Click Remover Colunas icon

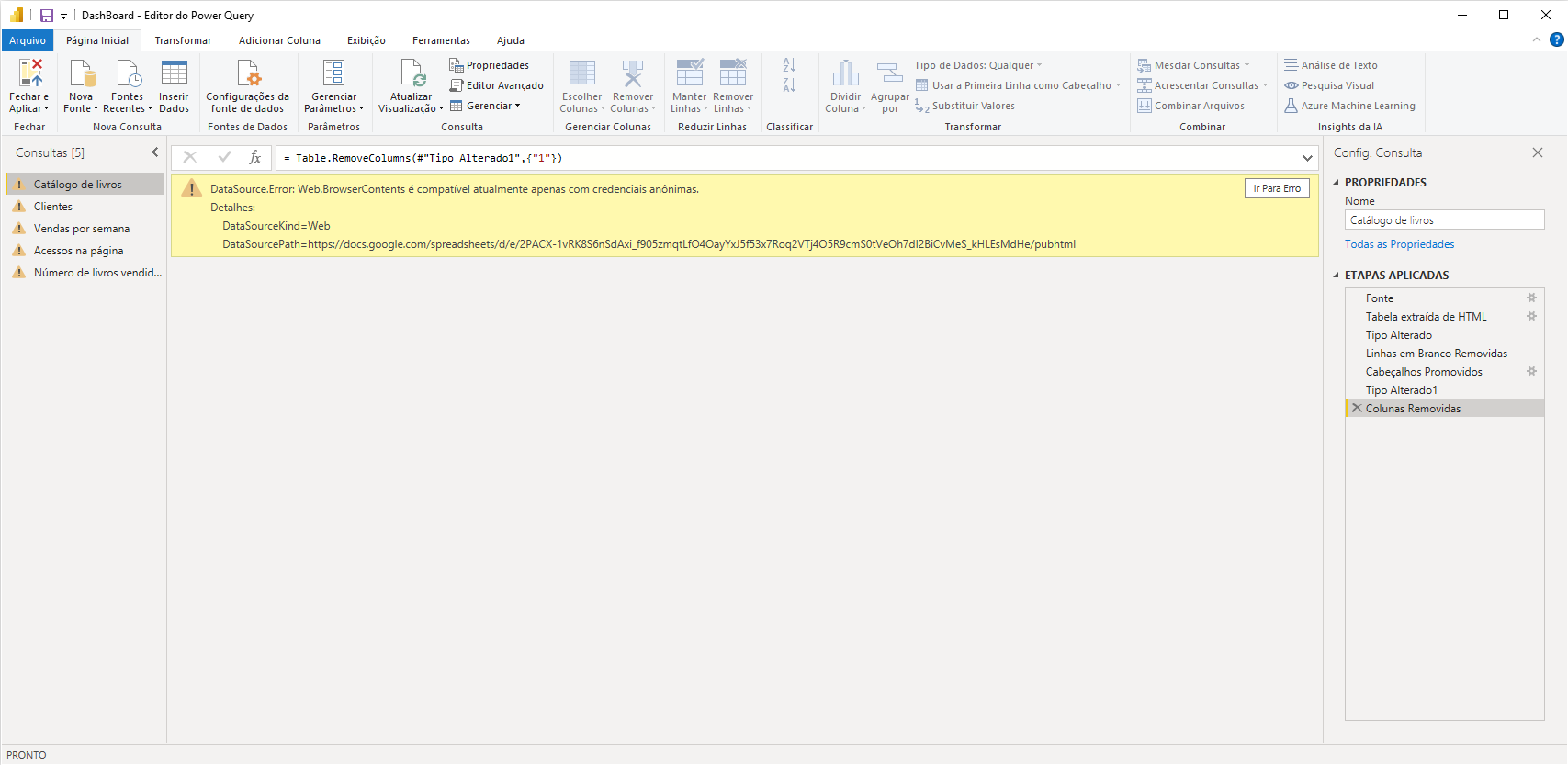pos(633,73)
